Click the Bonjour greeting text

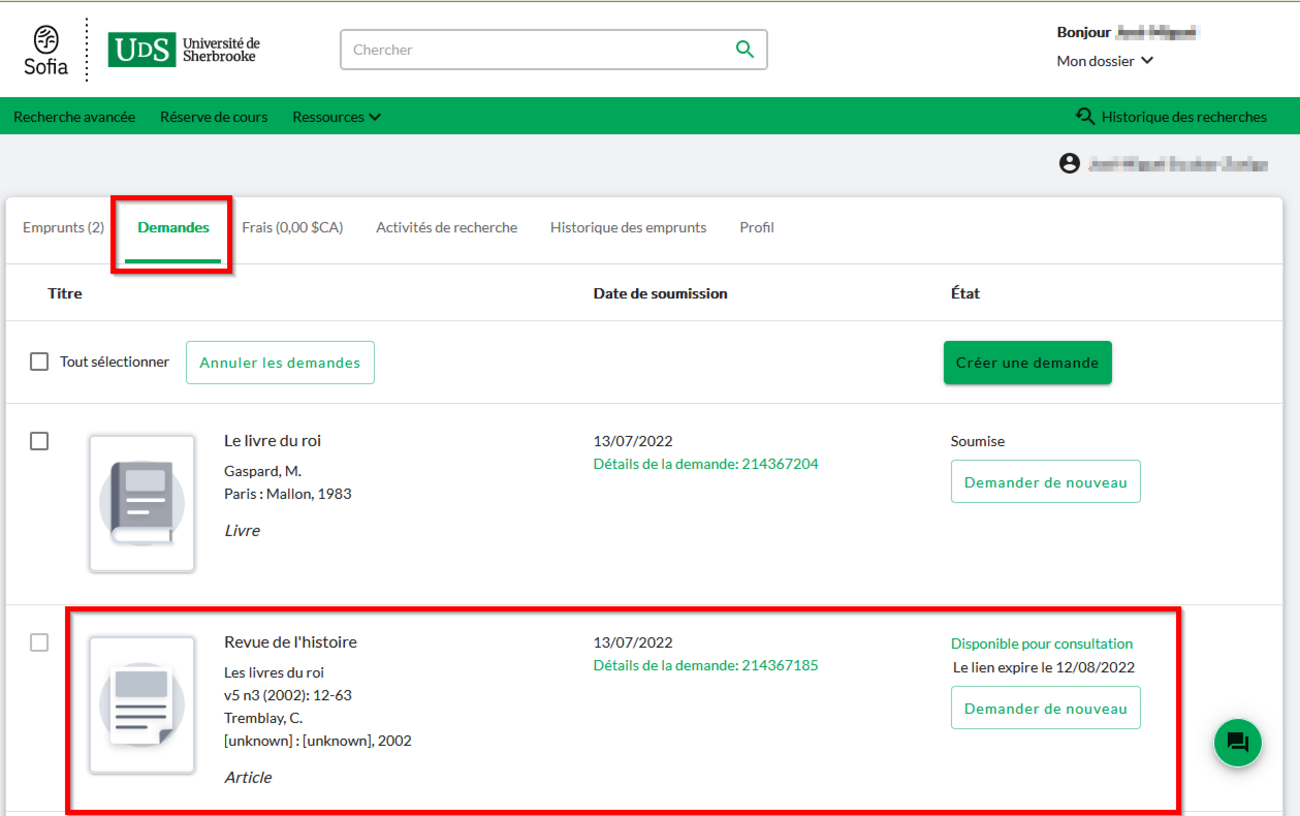(x=1084, y=32)
